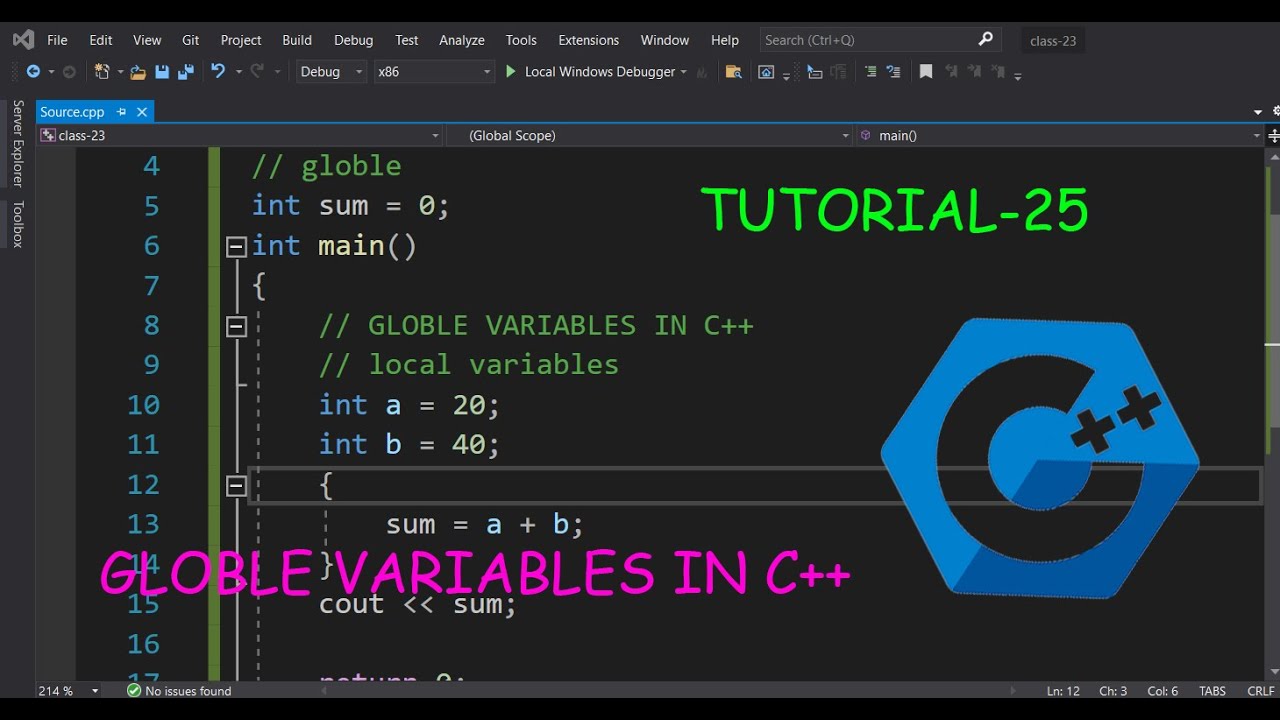
Task: Open the document tab list dropdown arrow
Action: coord(1258,112)
